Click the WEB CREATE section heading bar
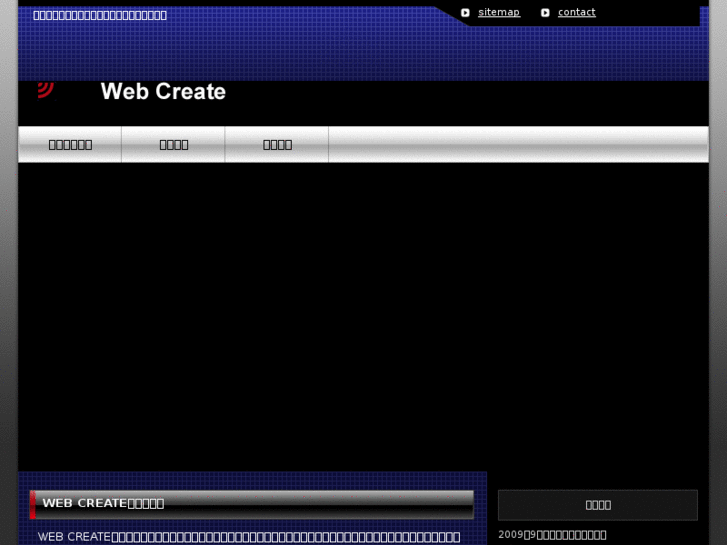 point(252,504)
